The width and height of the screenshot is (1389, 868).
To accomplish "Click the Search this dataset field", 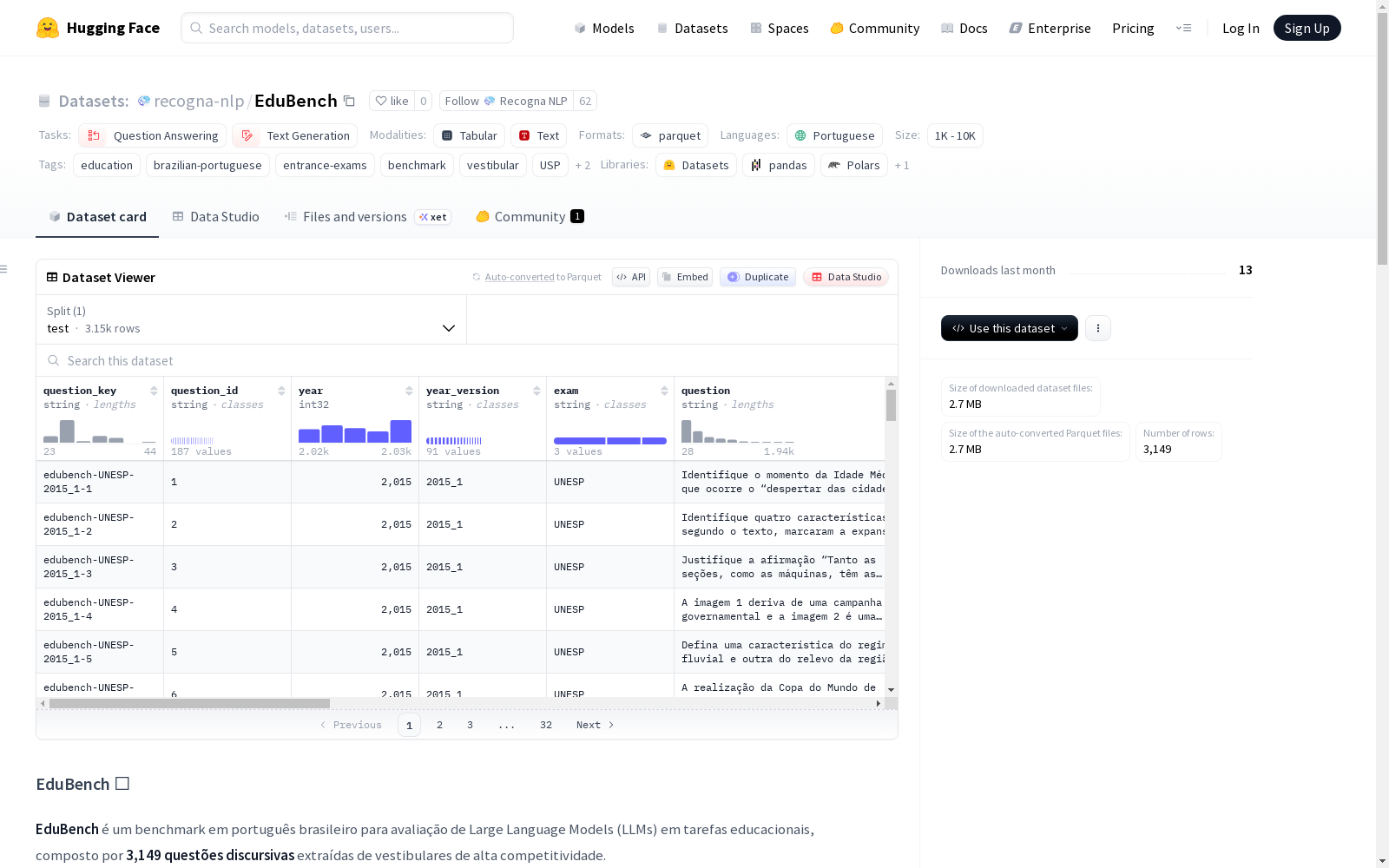I will (467, 360).
